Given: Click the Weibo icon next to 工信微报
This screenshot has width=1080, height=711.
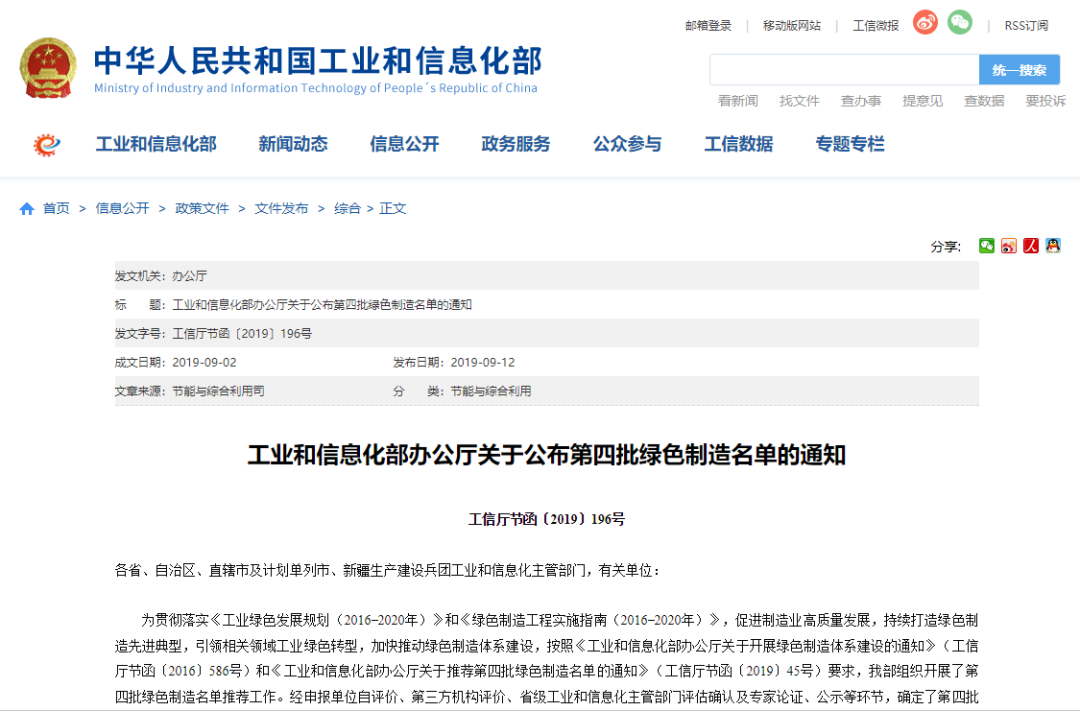Looking at the screenshot, I should tap(925, 23).
